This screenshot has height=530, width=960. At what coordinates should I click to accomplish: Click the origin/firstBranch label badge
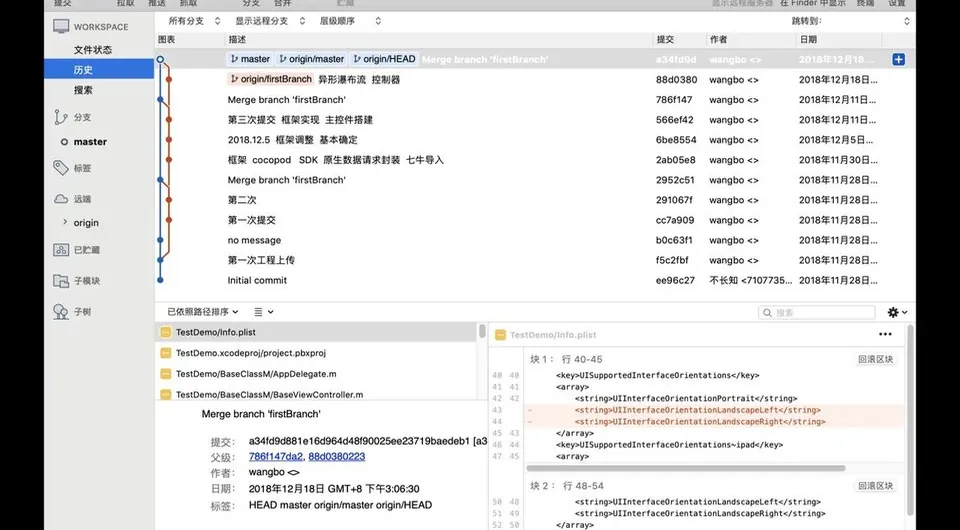tap(271, 79)
